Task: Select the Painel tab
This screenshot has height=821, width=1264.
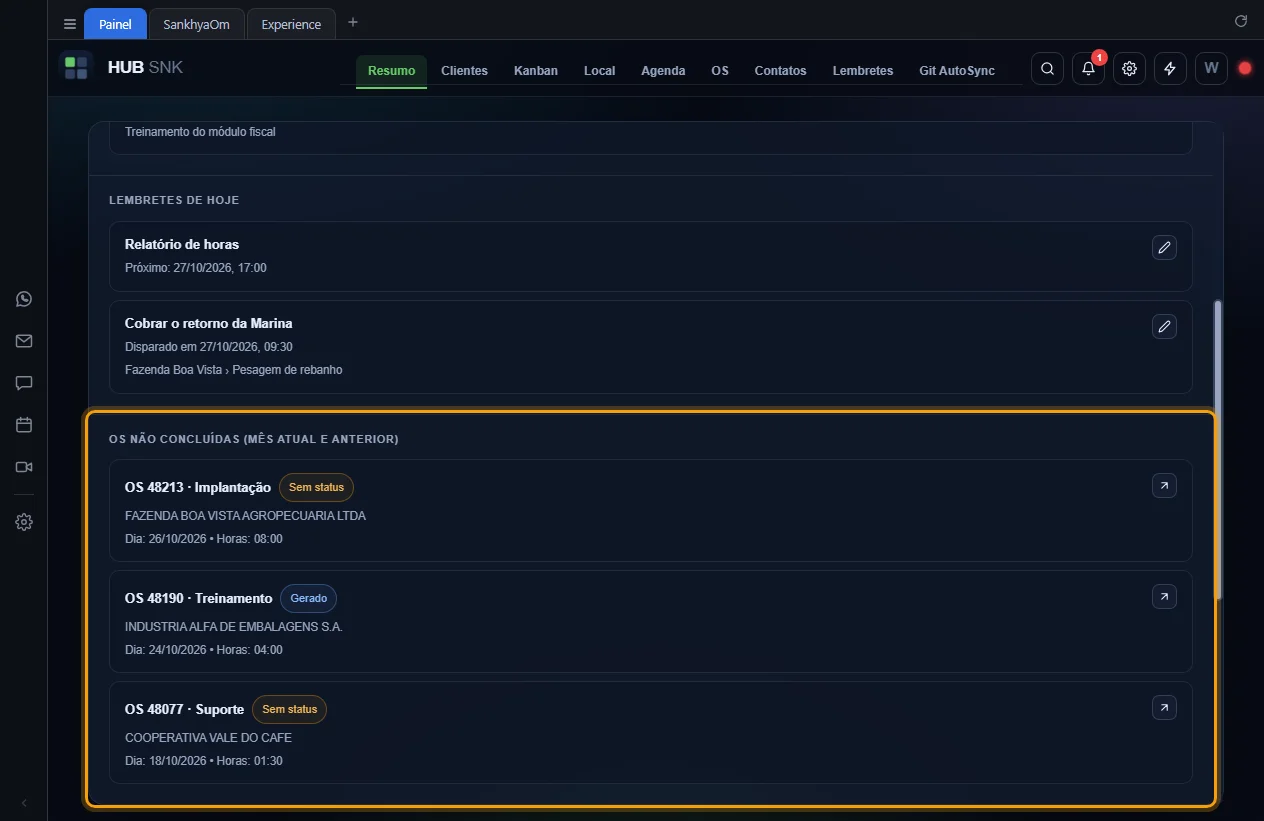Action: pos(115,24)
